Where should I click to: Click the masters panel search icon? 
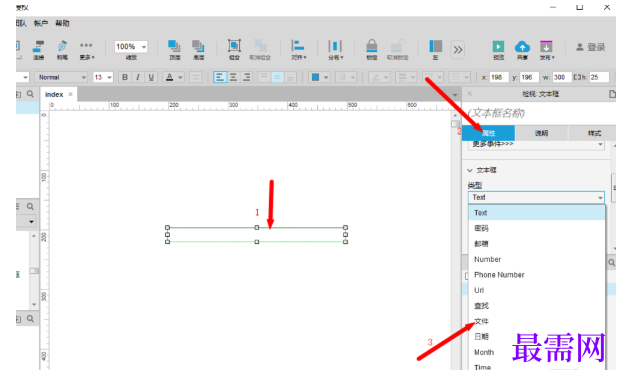(30, 318)
